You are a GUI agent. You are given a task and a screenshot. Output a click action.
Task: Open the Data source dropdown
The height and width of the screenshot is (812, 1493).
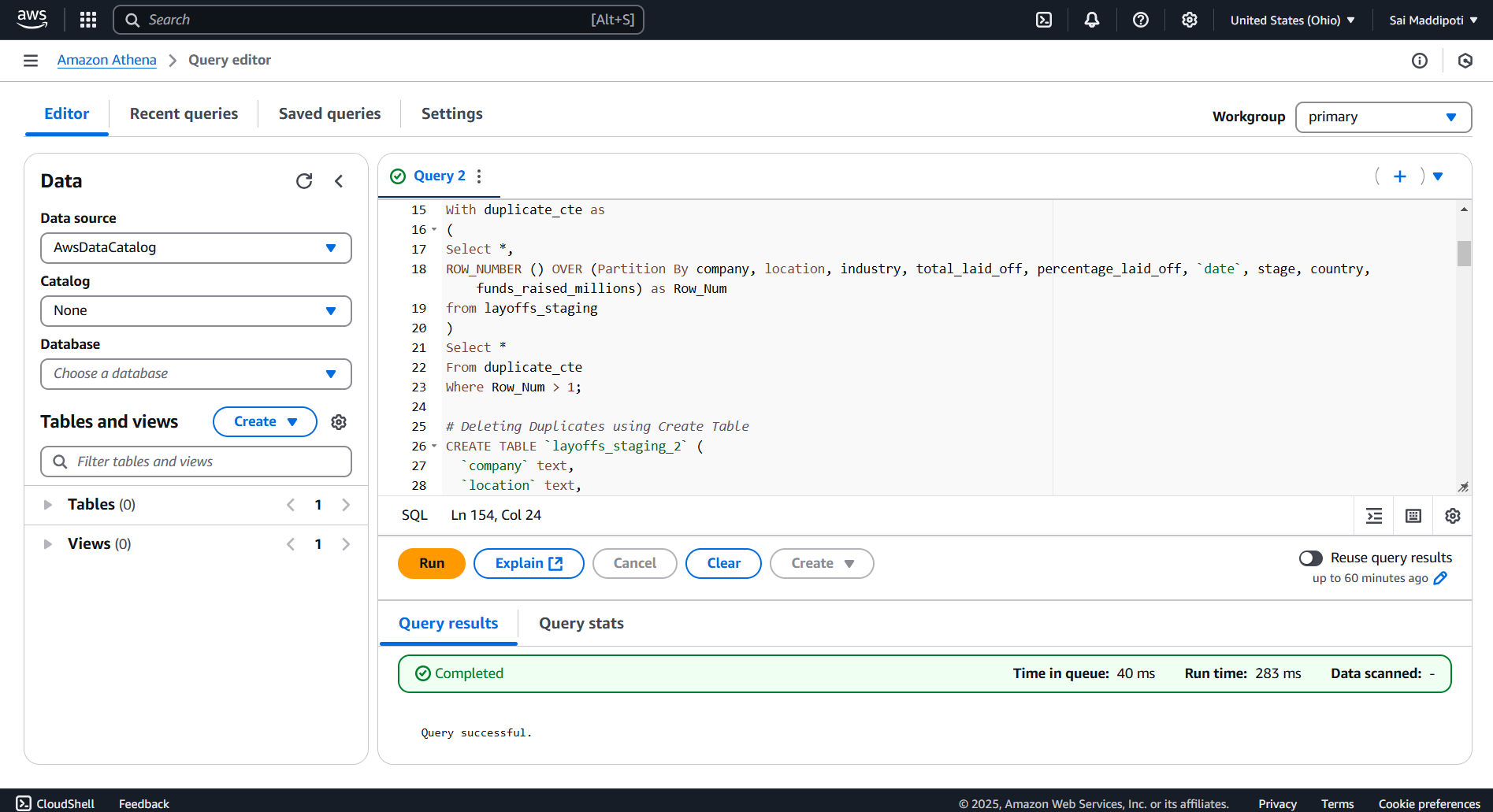196,248
